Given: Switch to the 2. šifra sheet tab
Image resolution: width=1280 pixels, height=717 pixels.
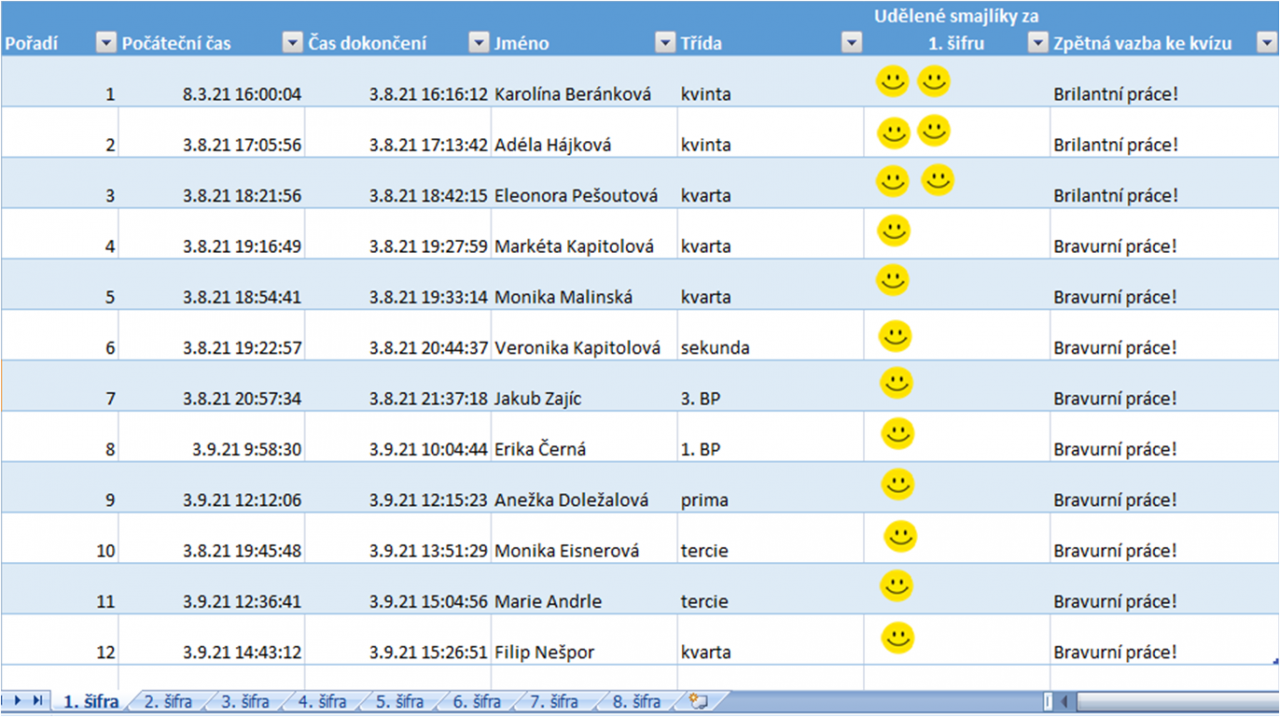Looking at the screenshot, I should [168, 702].
